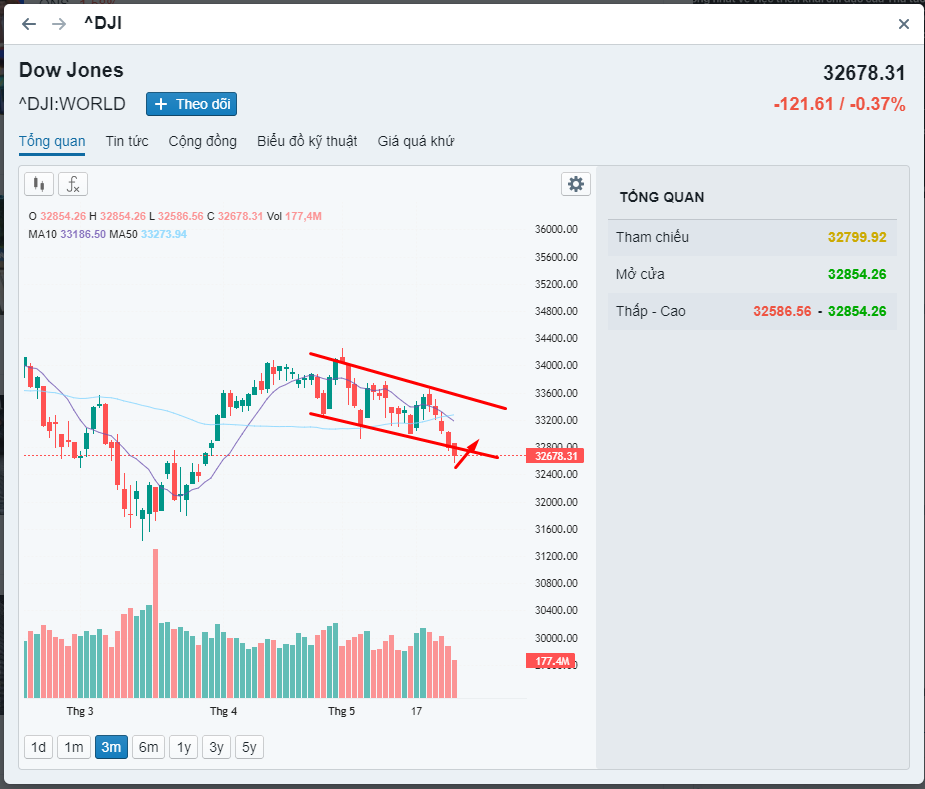The width and height of the screenshot is (925, 789).
Task: Click the Thấp value 32586.56
Action: tap(782, 312)
